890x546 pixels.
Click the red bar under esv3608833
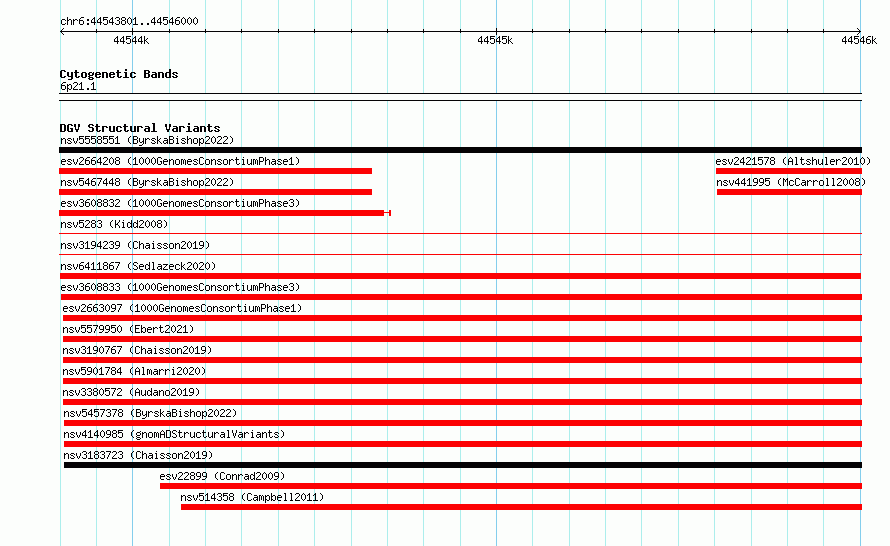(x=461, y=297)
